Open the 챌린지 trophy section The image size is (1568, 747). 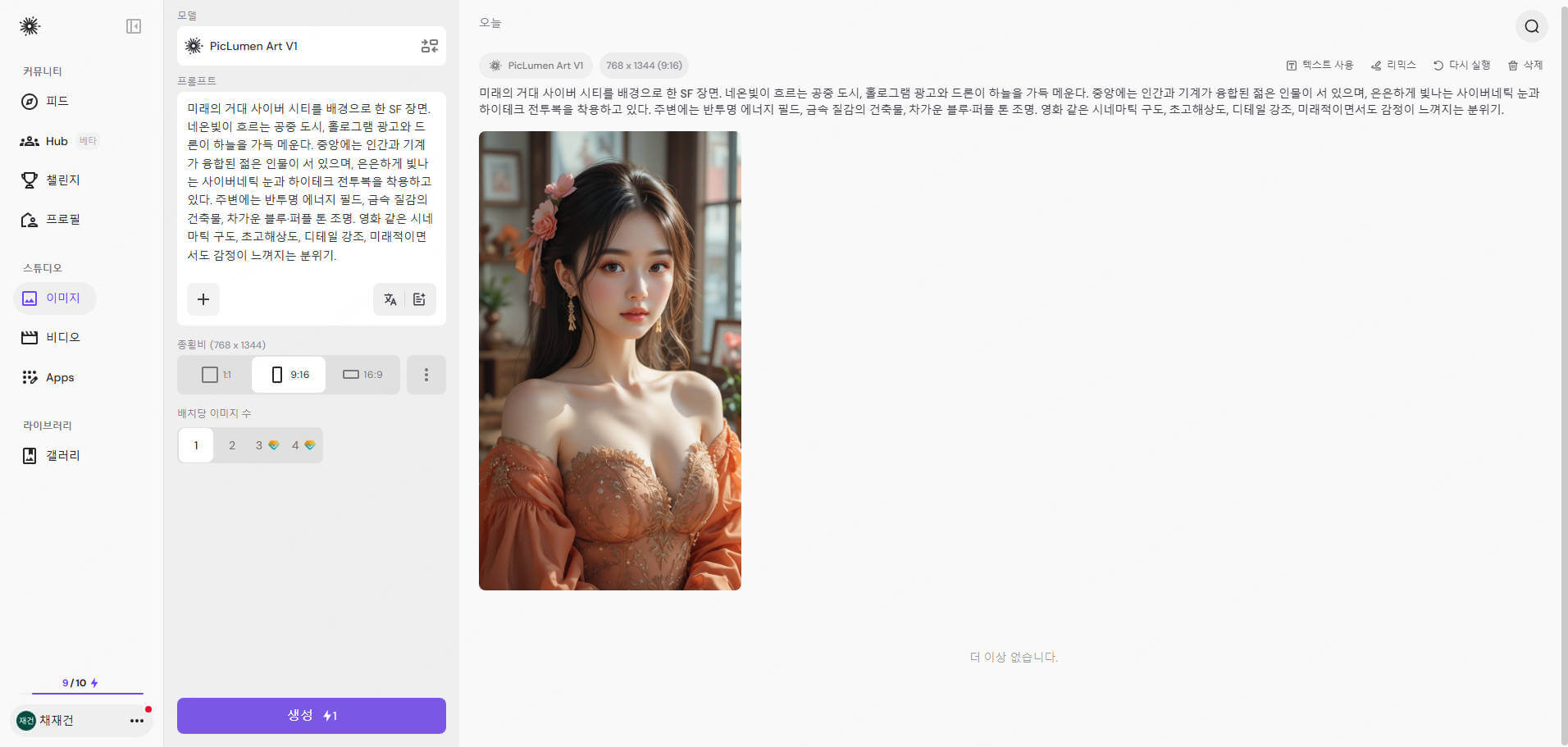(x=62, y=180)
